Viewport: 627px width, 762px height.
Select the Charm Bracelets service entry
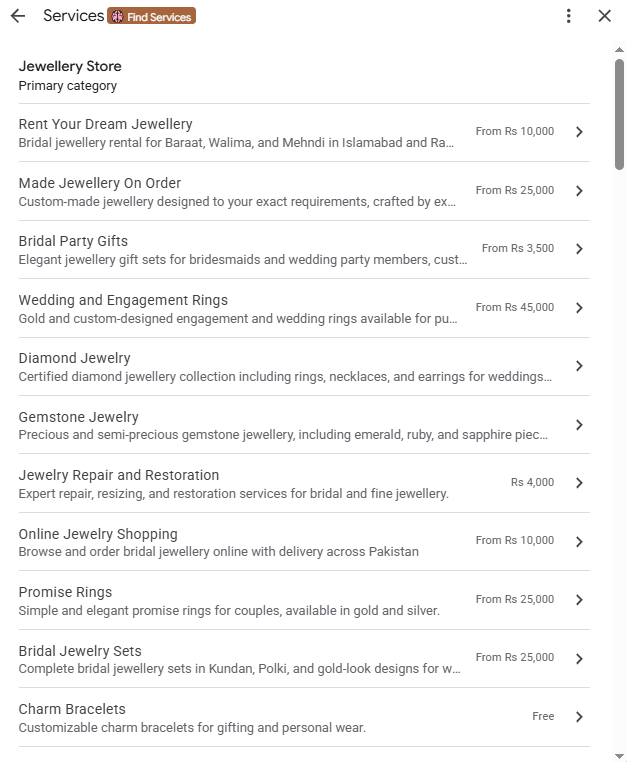tap(304, 717)
